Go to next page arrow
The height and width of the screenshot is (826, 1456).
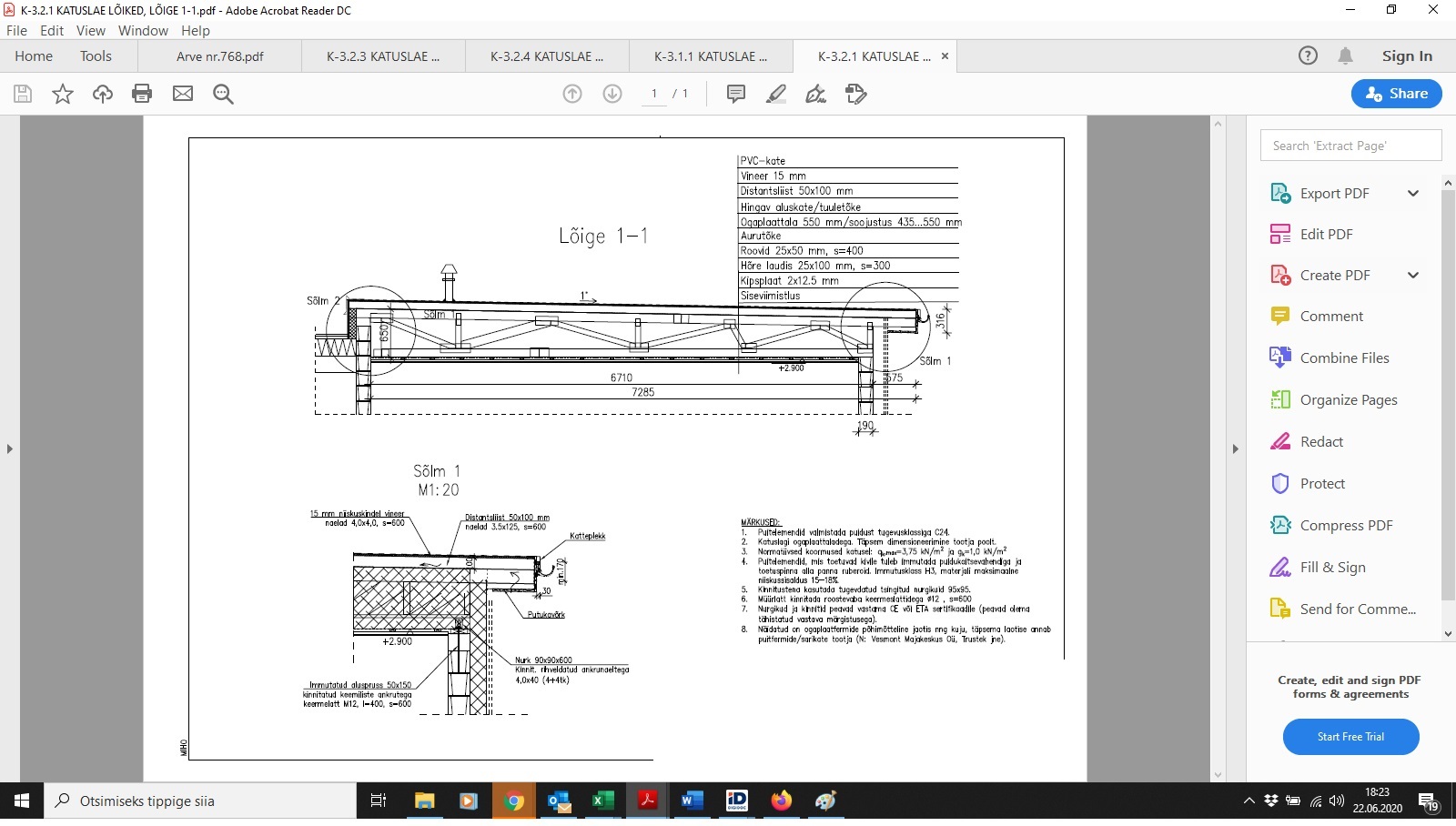(x=612, y=94)
